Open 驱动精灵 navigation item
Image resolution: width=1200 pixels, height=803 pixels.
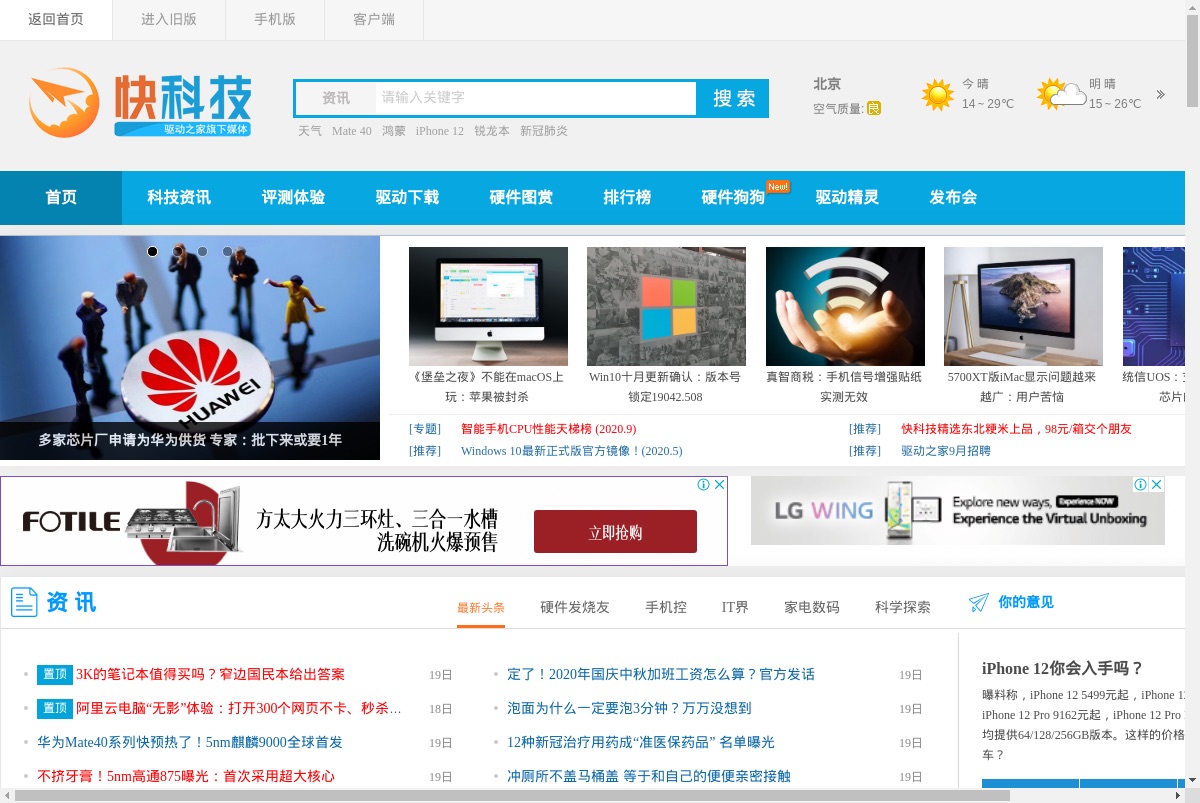847,198
